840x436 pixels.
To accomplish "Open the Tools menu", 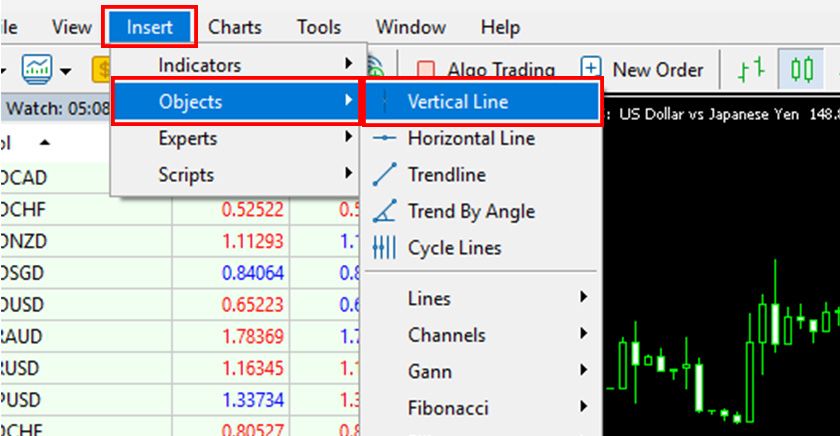I will [x=321, y=27].
